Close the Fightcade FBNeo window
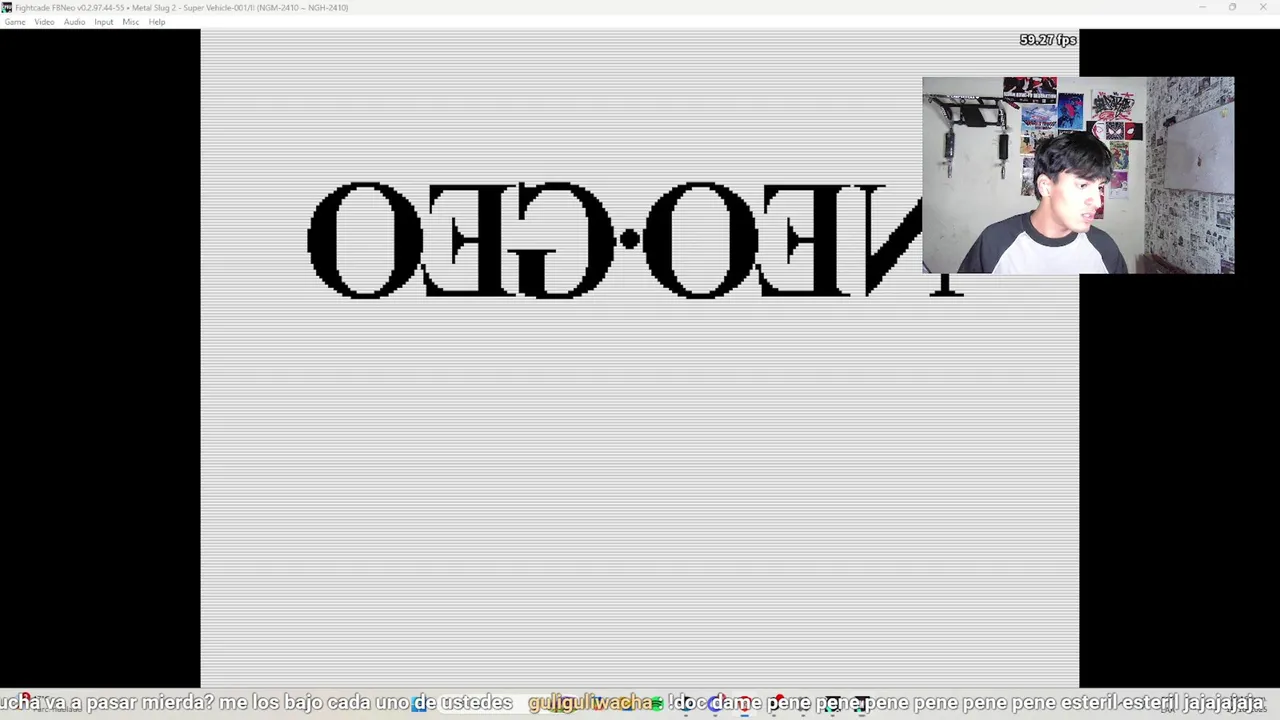 (1262, 7)
